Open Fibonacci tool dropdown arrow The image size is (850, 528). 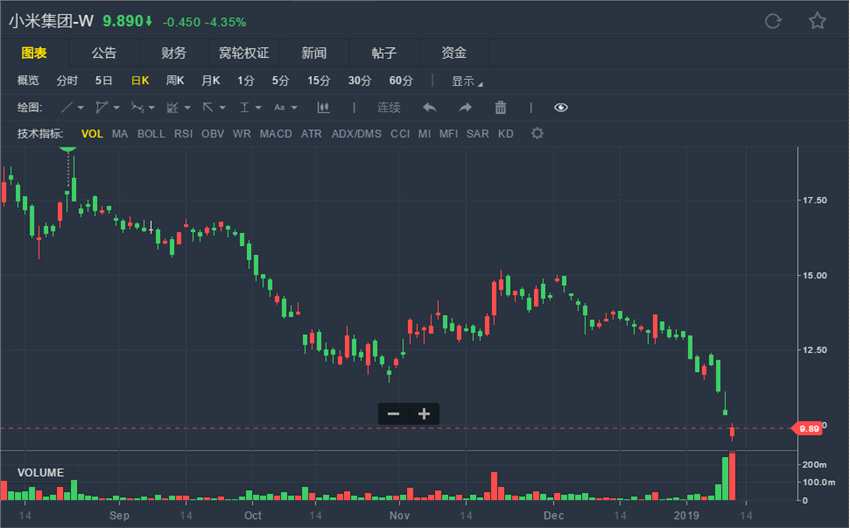pos(187,108)
